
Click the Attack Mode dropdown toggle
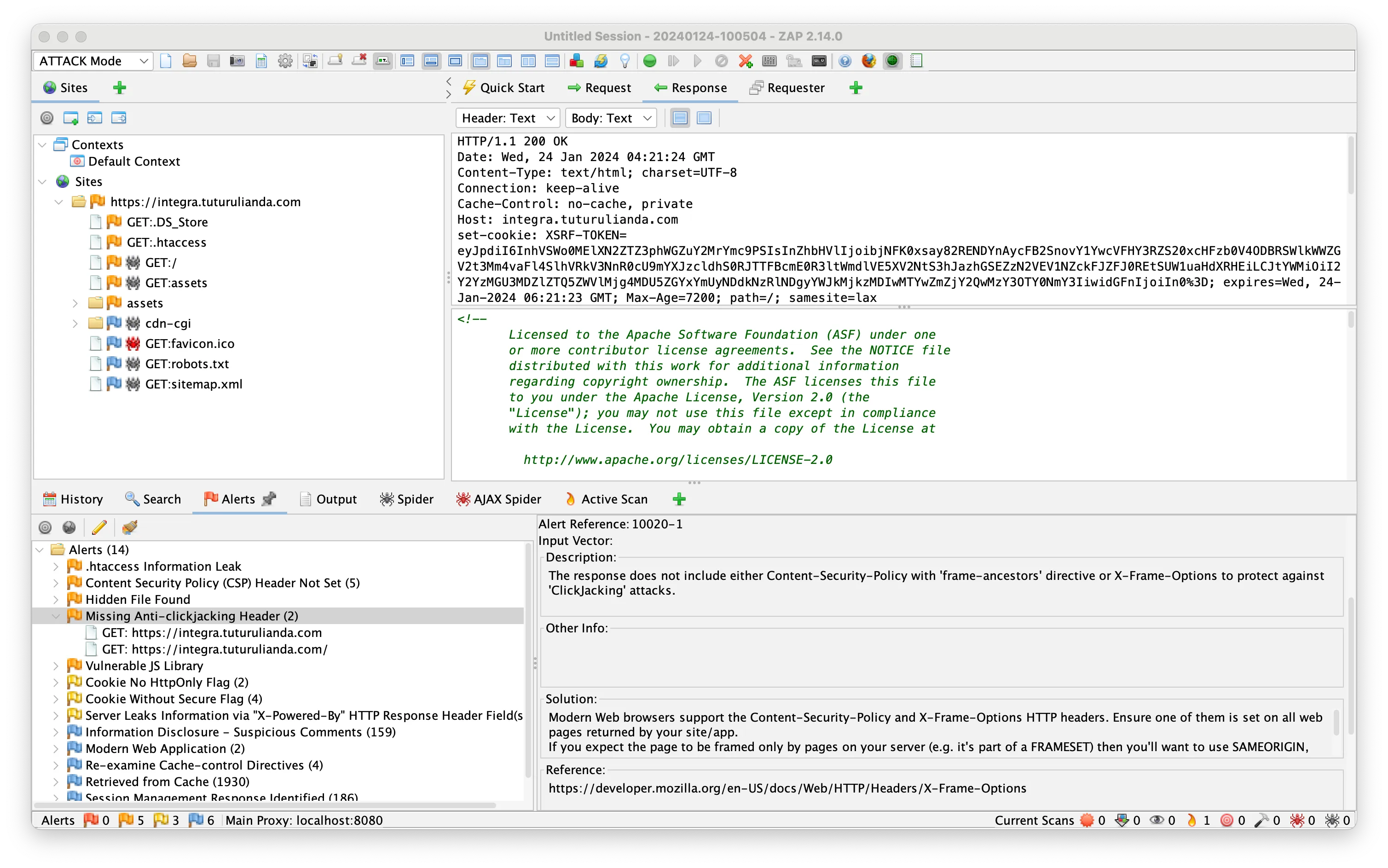coord(144,61)
